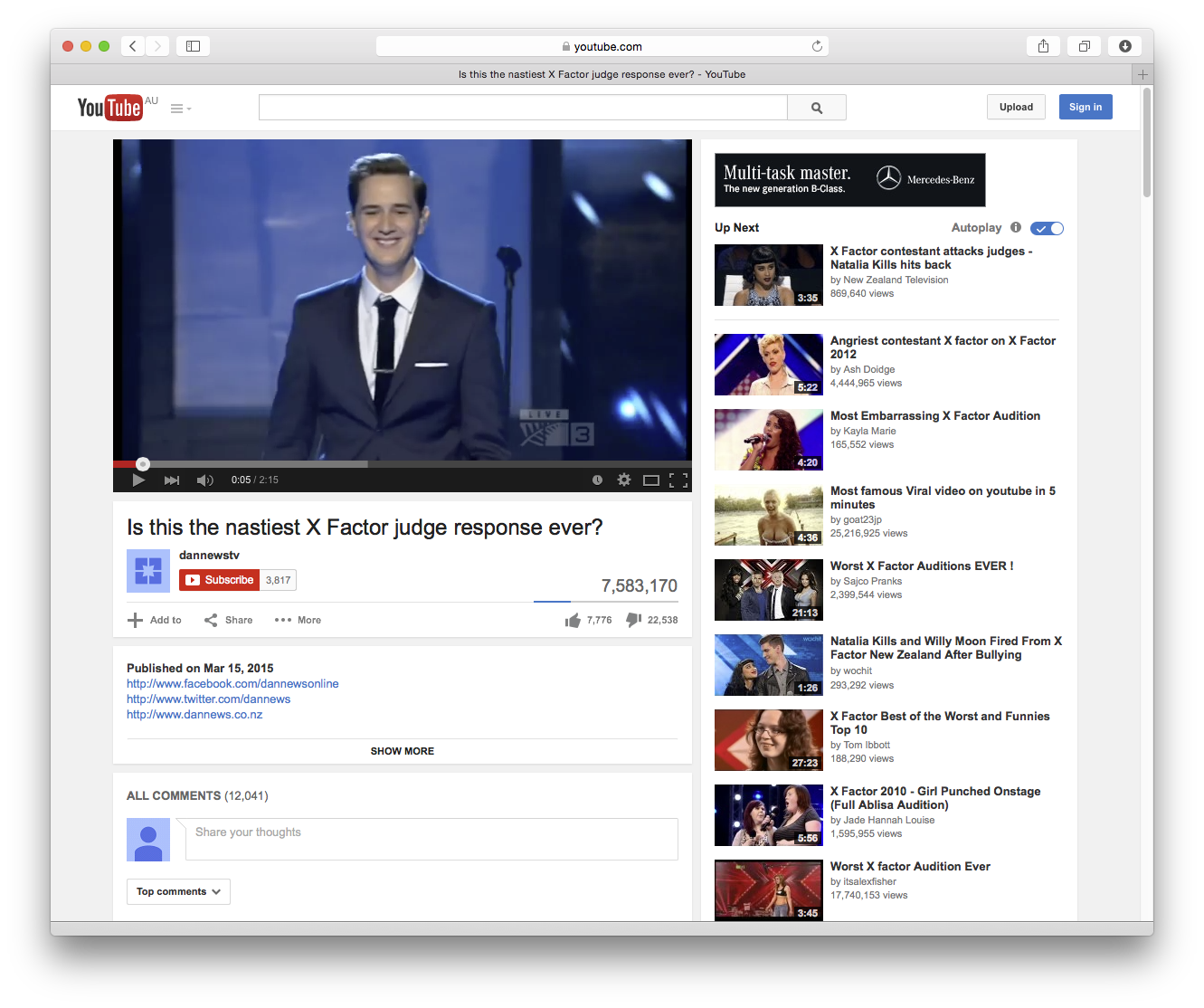
Task: Click the search magnifier button
Action: pos(817,108)
